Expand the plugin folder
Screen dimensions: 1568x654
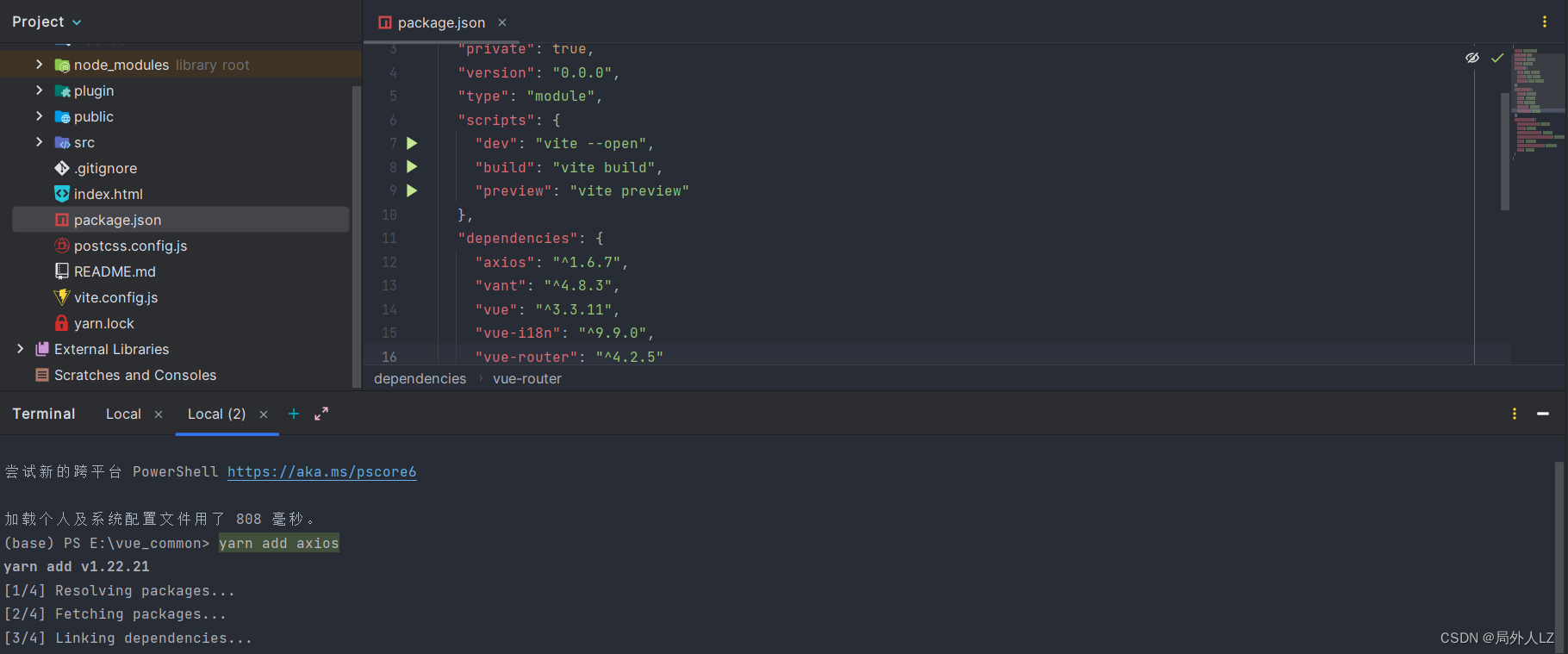coord(39,90)
